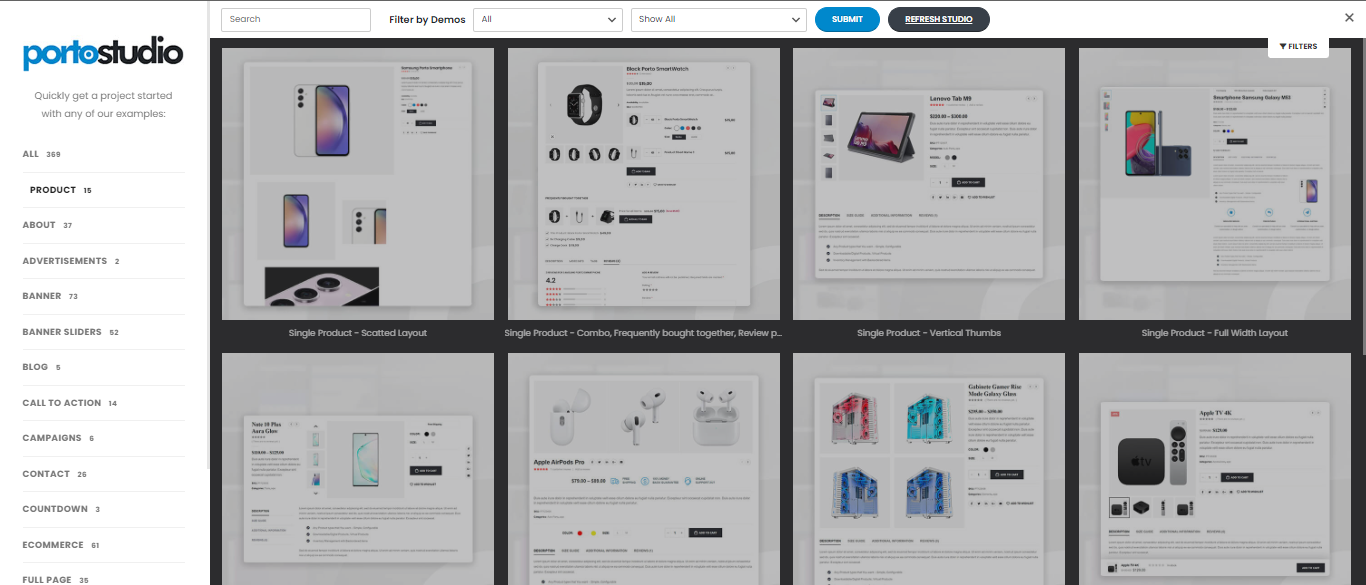
Task: Select the Blog category
Action: click(42, 367)
